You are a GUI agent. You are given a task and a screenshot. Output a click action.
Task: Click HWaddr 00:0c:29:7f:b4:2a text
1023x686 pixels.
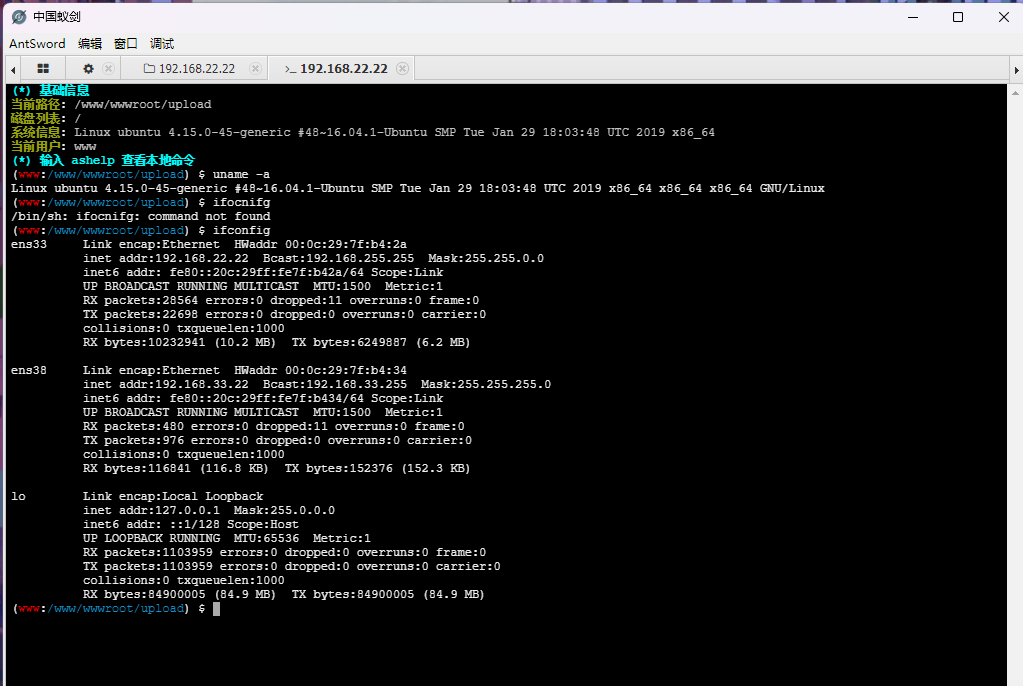pyautogui.click(x=320, y=244)
